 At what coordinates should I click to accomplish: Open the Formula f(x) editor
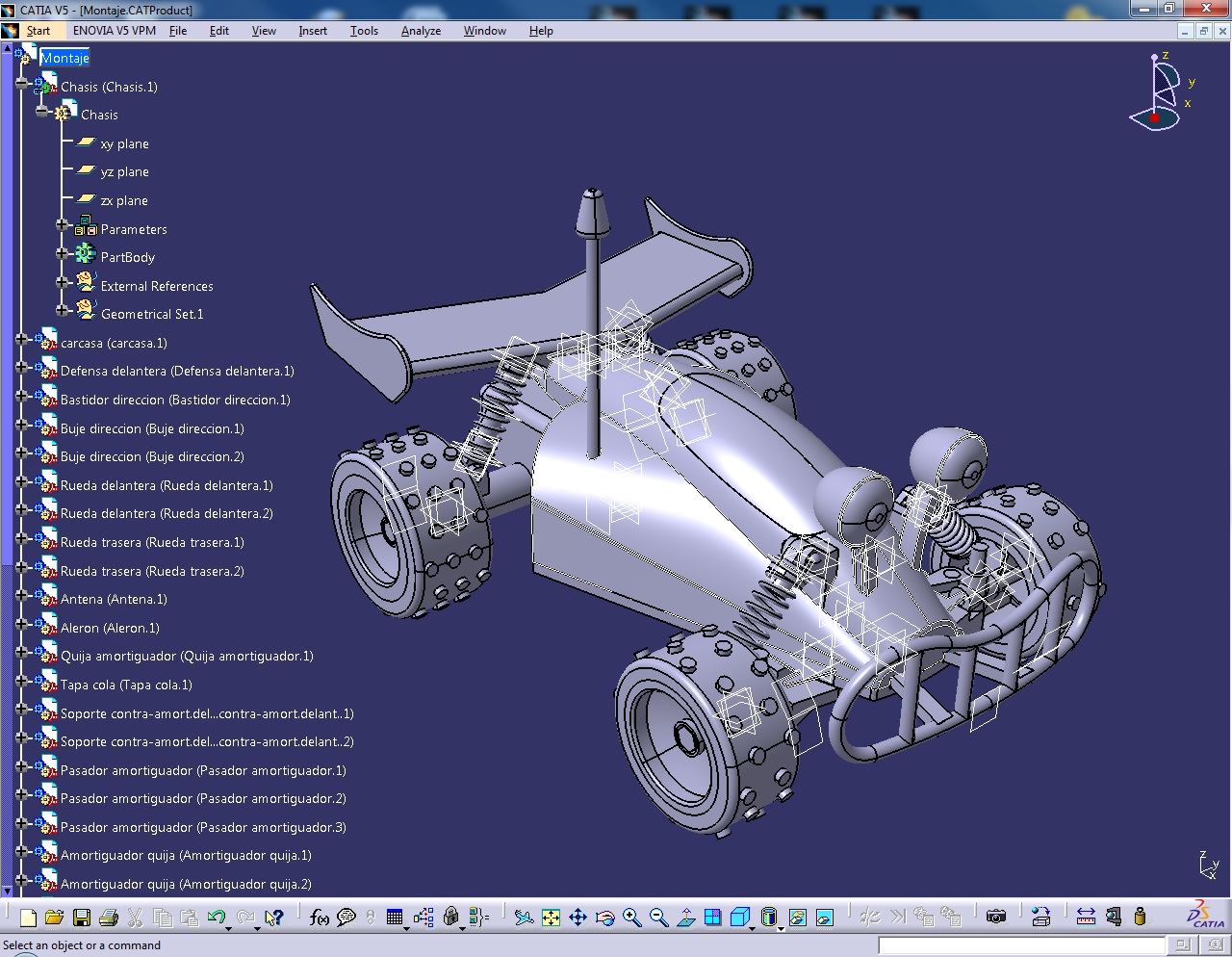tap(320, 918)
